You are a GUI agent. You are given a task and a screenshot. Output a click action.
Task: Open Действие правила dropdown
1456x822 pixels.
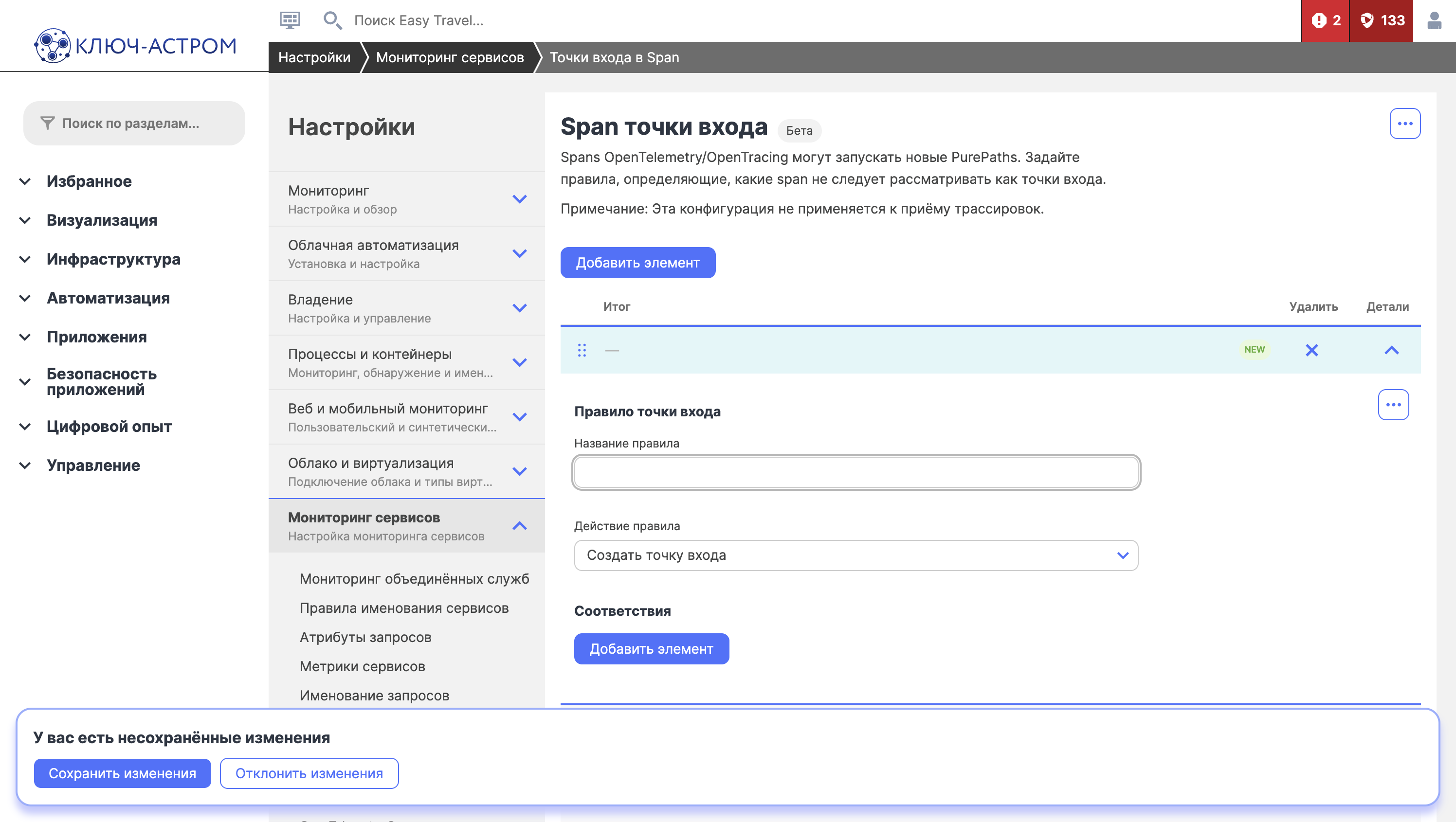[855, 555]
